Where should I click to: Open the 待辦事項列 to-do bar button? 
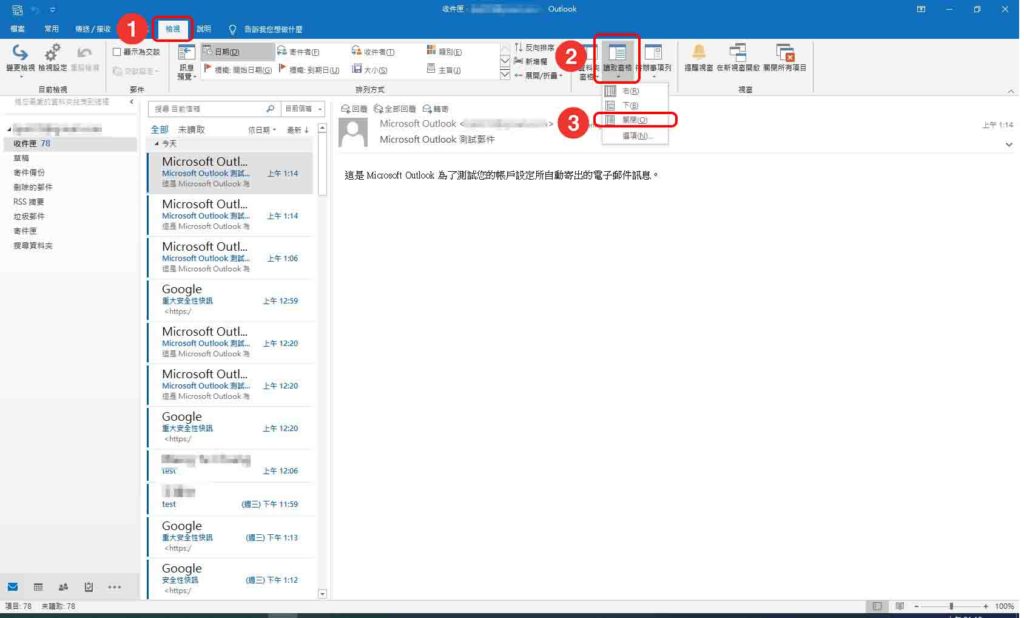click(654, 60)
